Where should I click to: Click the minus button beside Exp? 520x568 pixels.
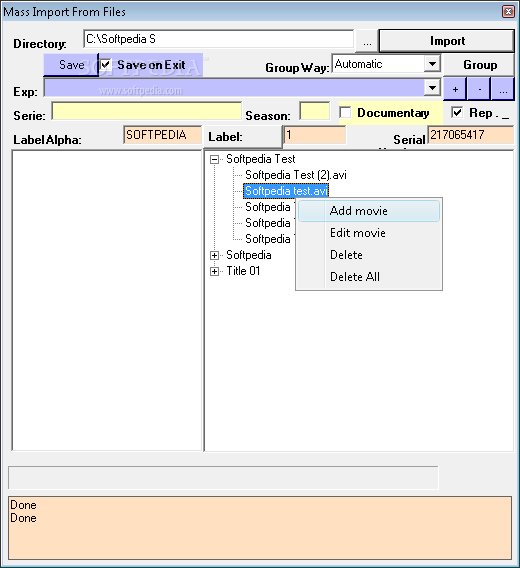[479, 89]
